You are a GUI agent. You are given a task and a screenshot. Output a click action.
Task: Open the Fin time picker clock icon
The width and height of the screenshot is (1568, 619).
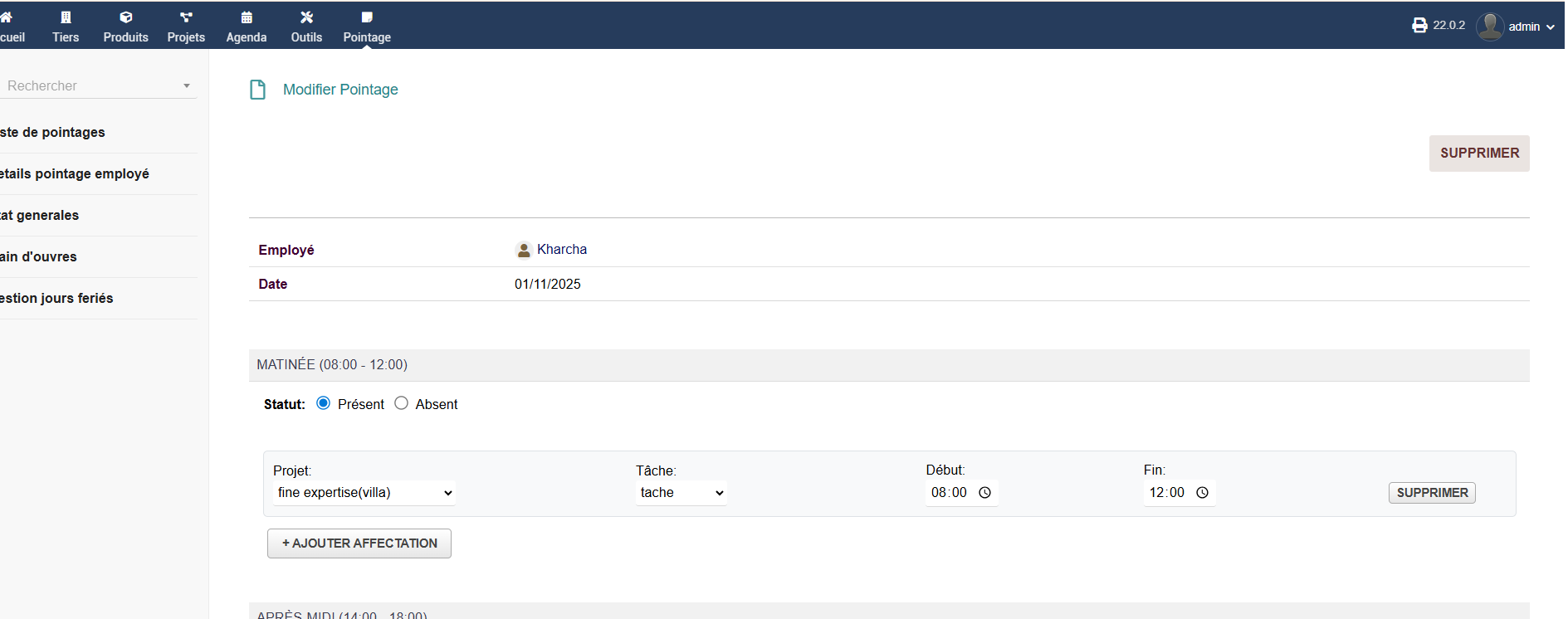[1203, 493]
